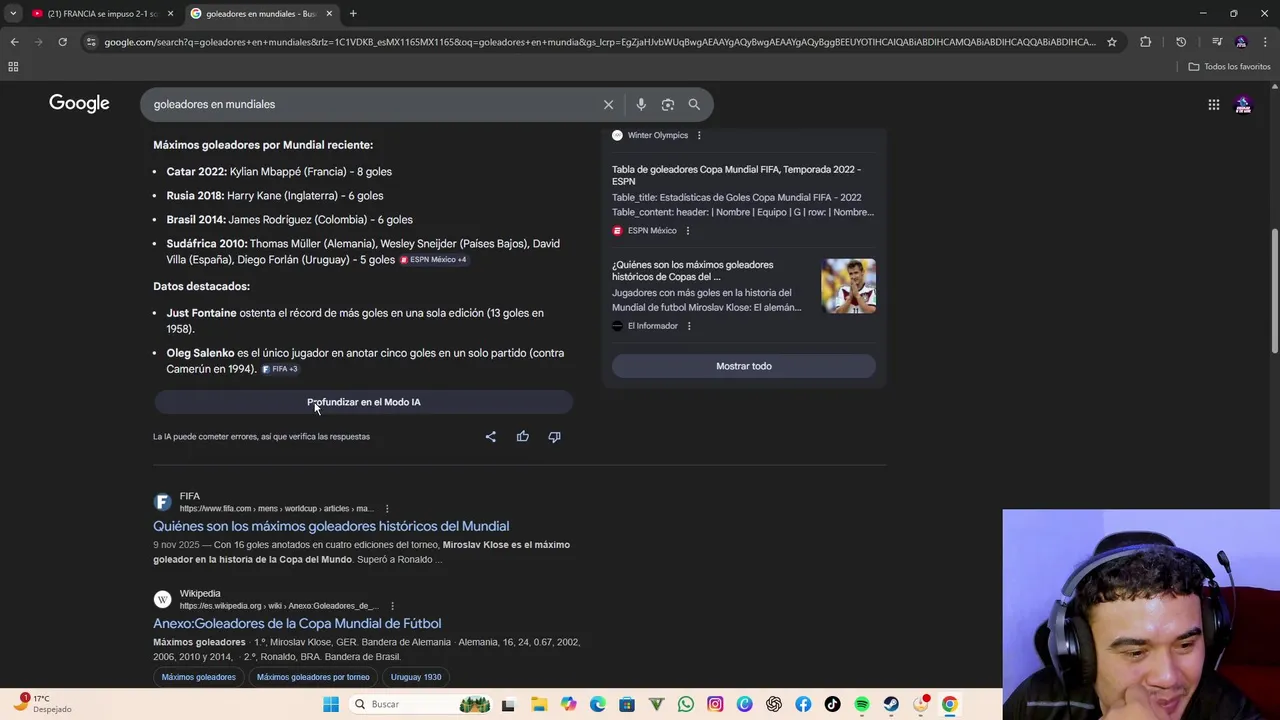The height and width of the screenshot is (720, 1280).
Task: Open WhatsApp from the taskbar
Action: pyautogui.click(x=685, y=704)
